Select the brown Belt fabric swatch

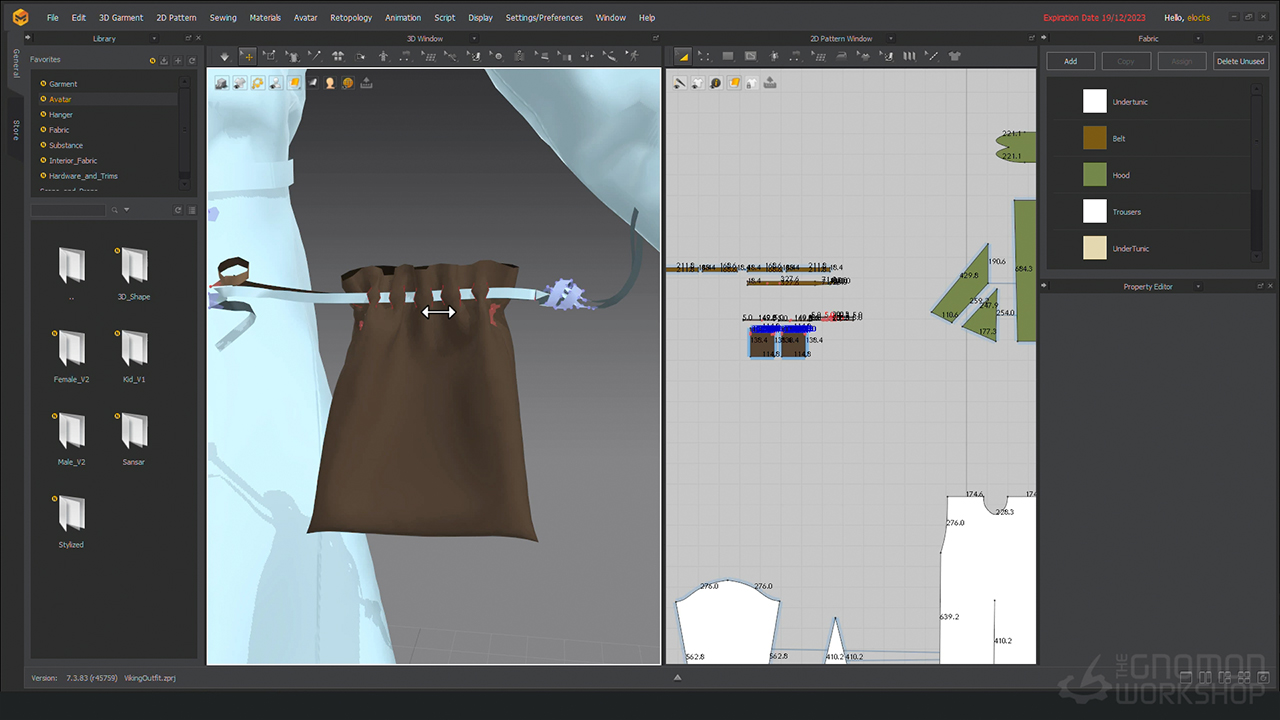coord(1095,138)
